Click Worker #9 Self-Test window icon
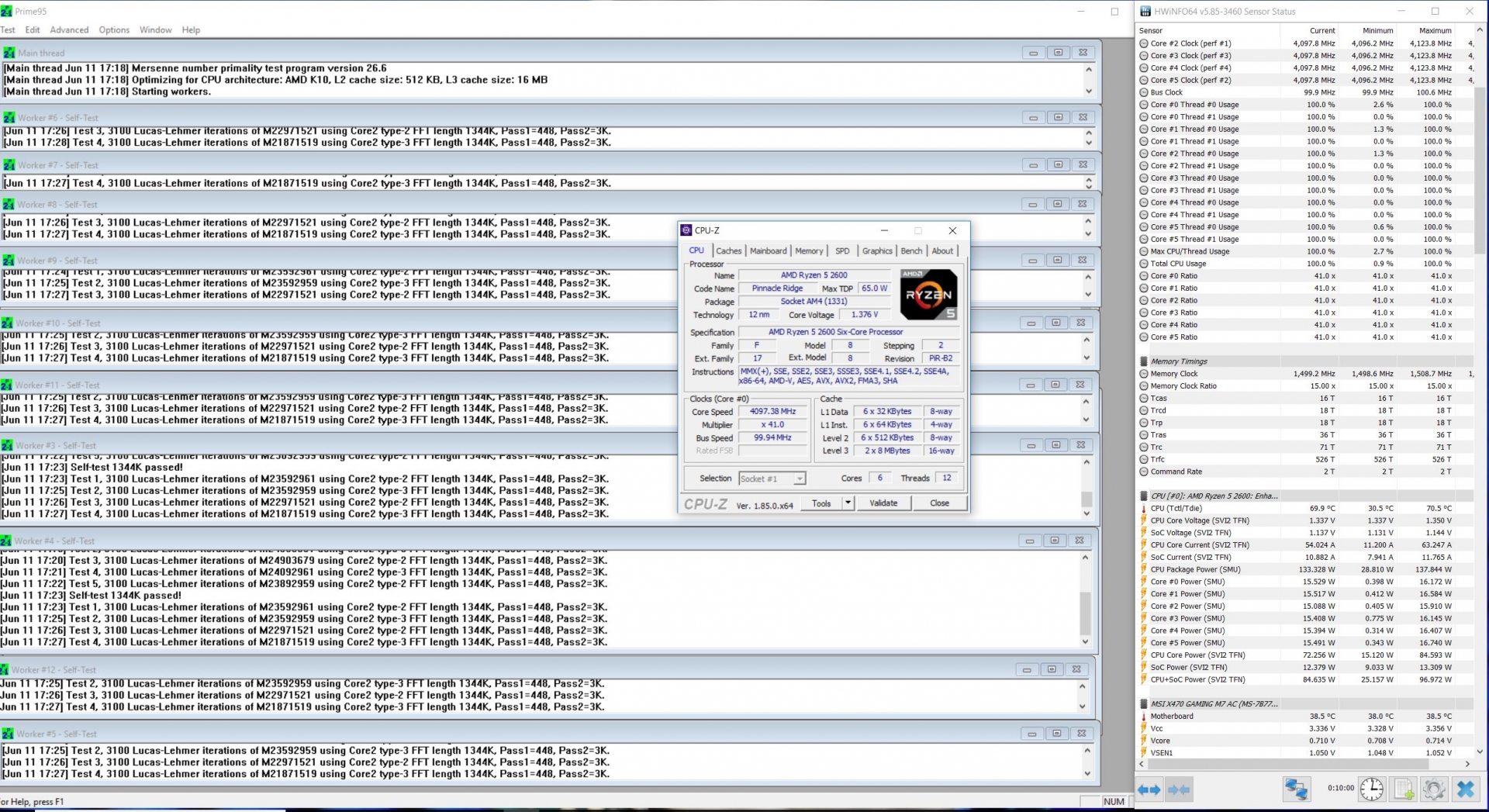Screen dimensions: 1489x812 [x=9, y=261]
